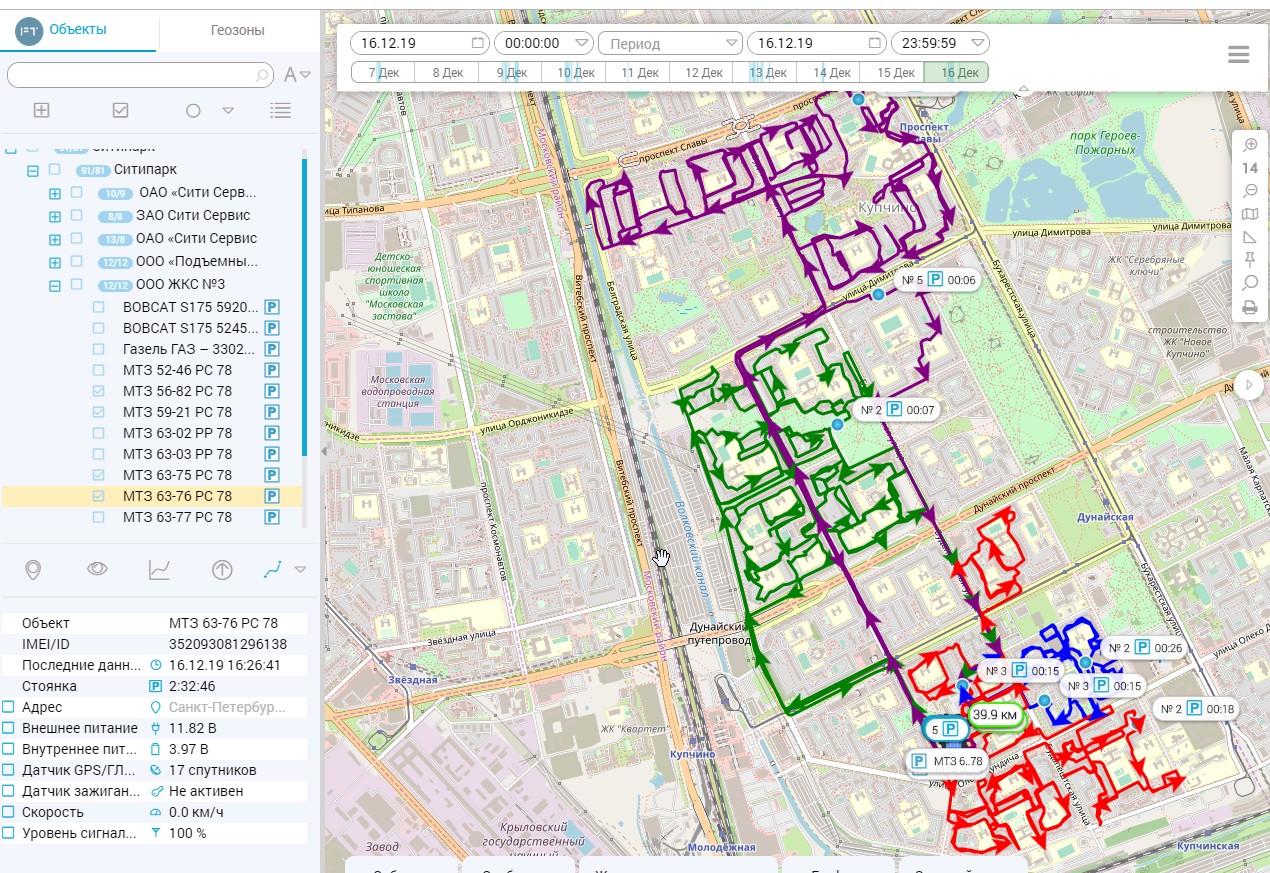Collapse the ООО ЖКС №3 group
This screenshot has height=873, width=1270.
pos(55,285)
